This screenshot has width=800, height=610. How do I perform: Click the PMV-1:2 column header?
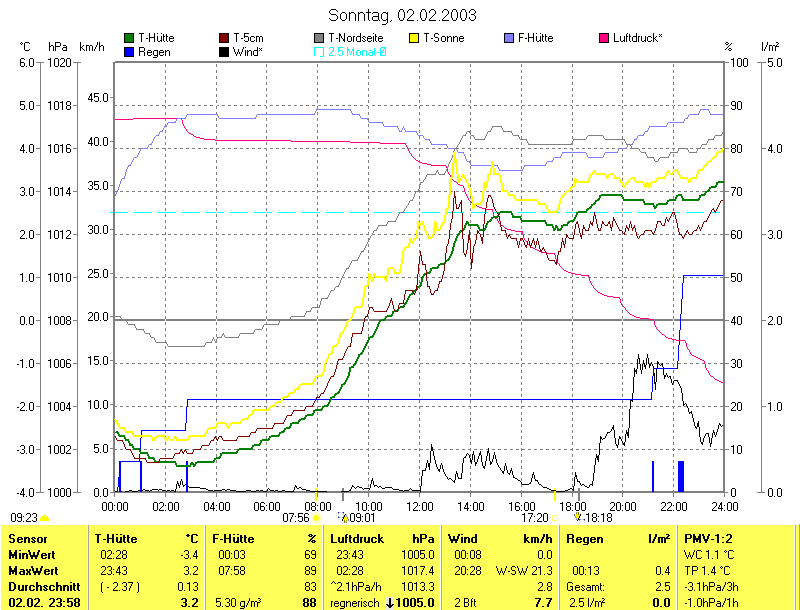[709, 539]
